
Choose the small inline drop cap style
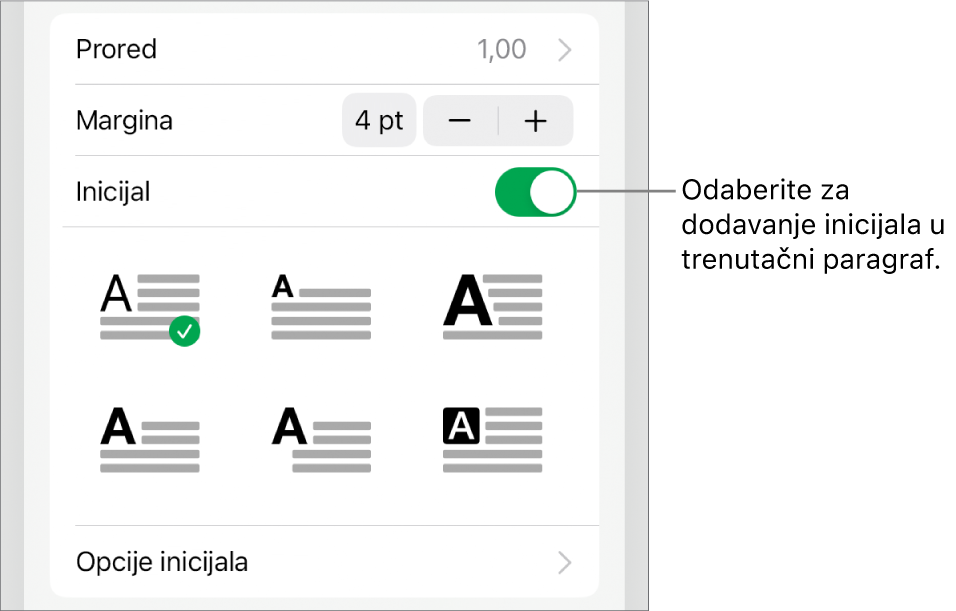321,307
